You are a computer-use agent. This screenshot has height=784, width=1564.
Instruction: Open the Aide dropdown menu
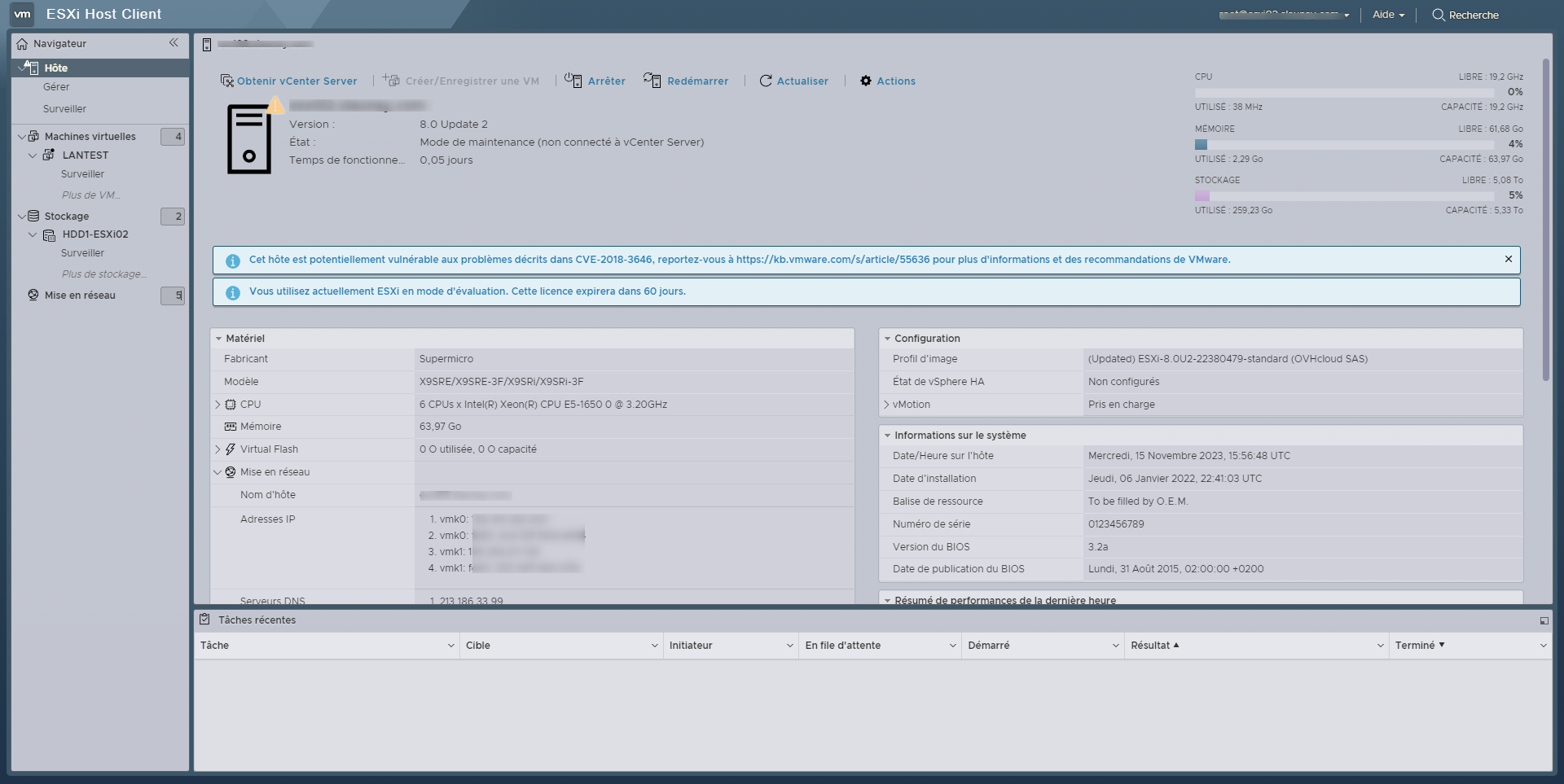click(1388, 15)
